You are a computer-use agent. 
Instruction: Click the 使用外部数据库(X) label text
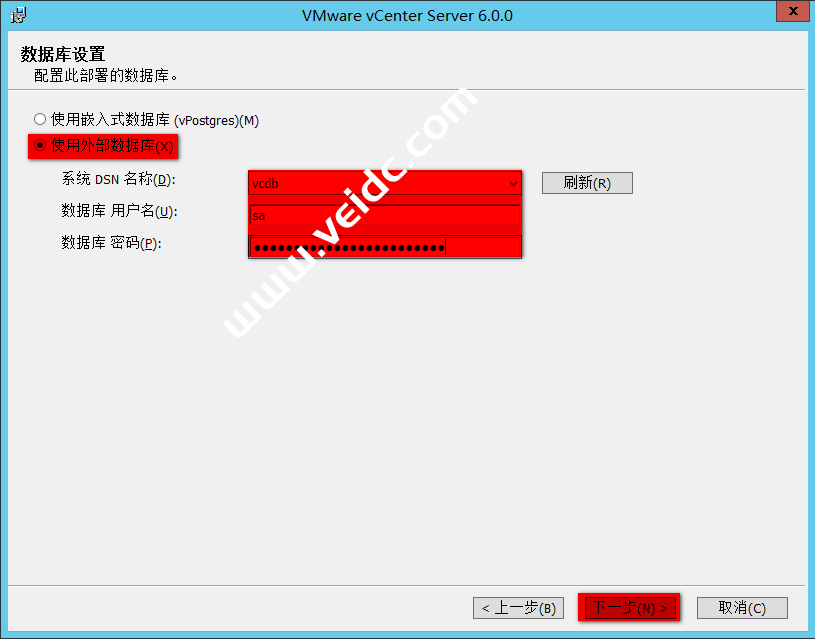112,146
